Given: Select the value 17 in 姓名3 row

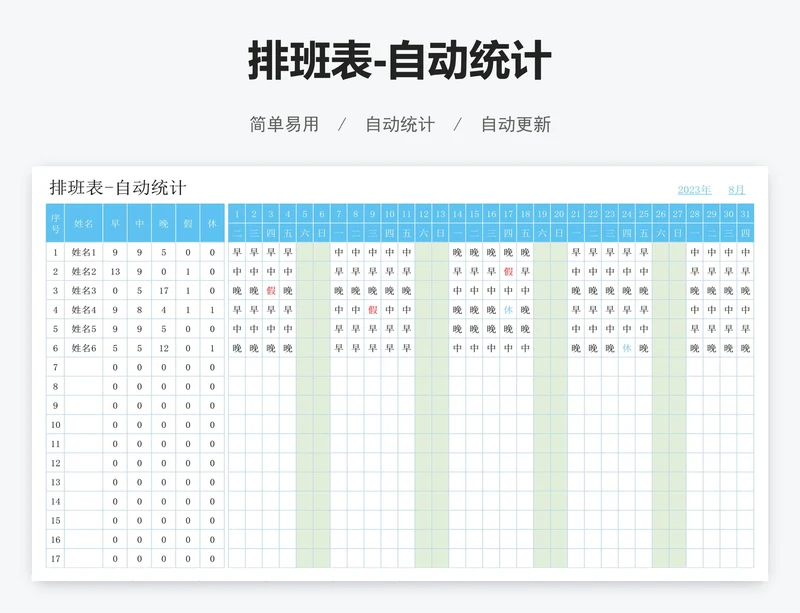Looking at the screenshot, I should pos(164,290).
